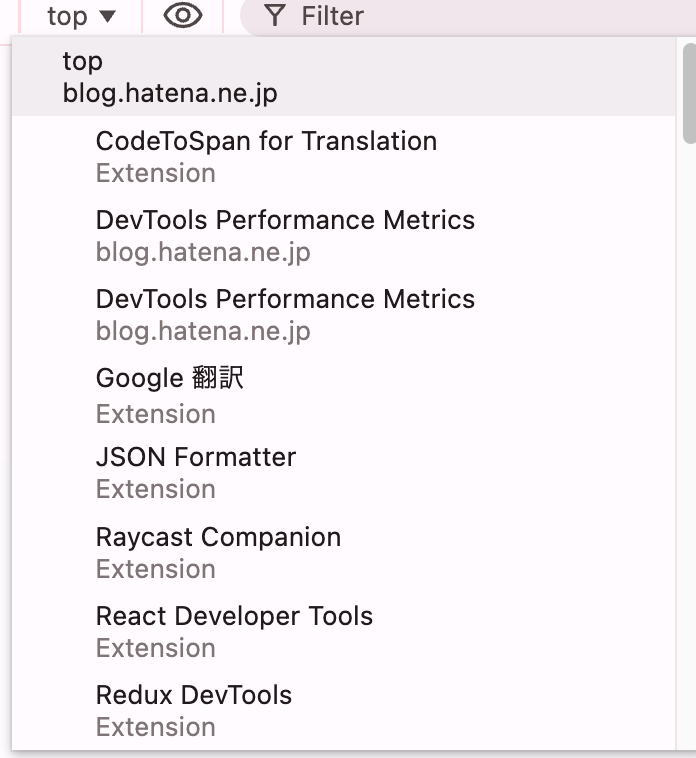The width and height of the screenshot is (696, 758).
Task: Click the scrollbar track below the thumb
Action: click(x=687, y=445)
